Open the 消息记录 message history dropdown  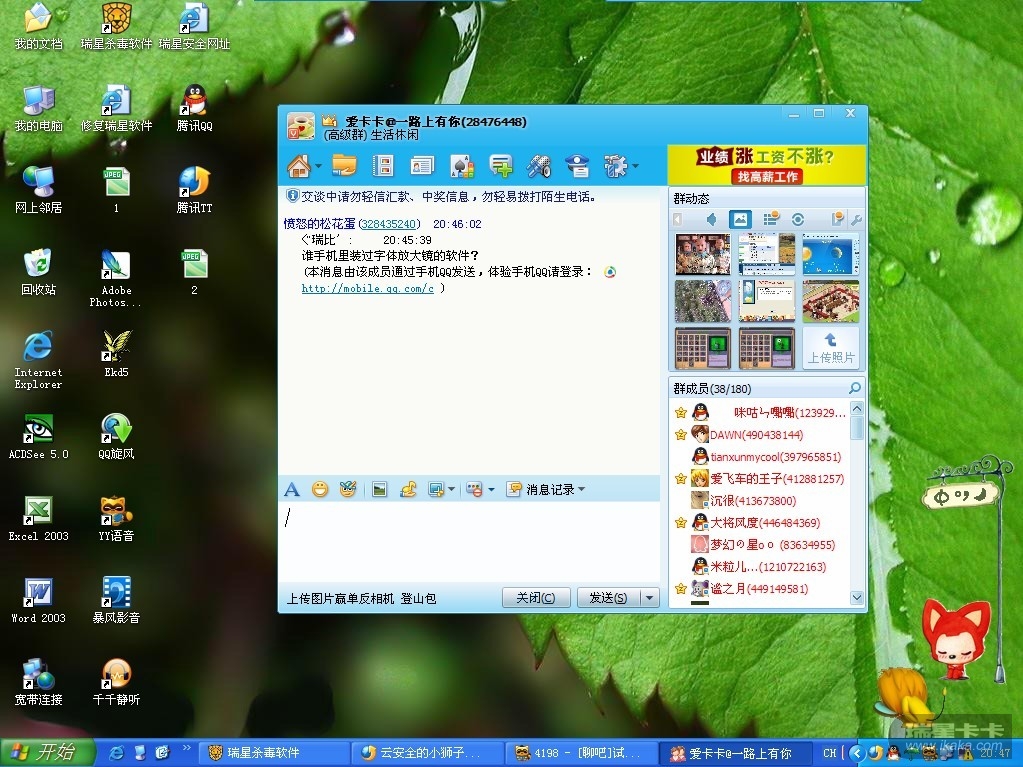[x=546, y=489]
